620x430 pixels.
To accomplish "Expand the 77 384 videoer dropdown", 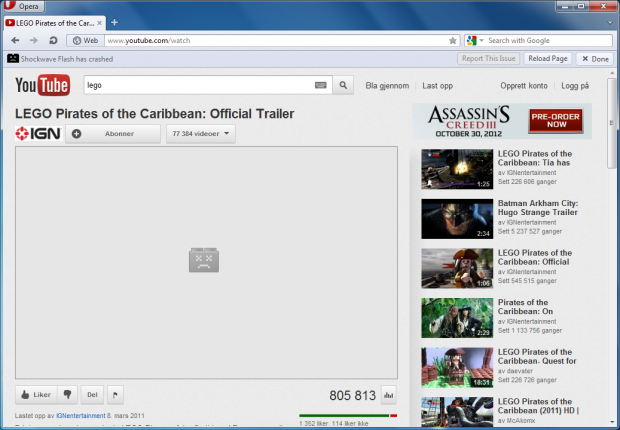I will [x=200, y=133].
